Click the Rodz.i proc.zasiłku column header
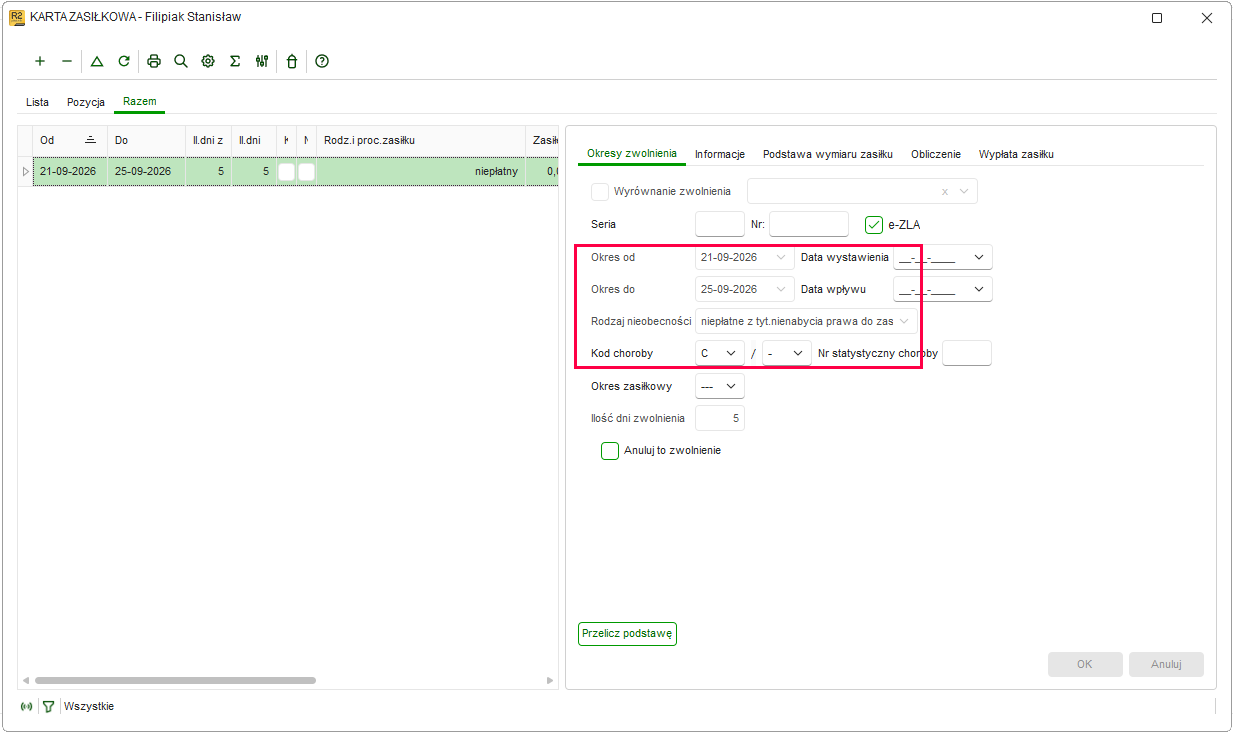1233x732 pixels. click(421, 140)
